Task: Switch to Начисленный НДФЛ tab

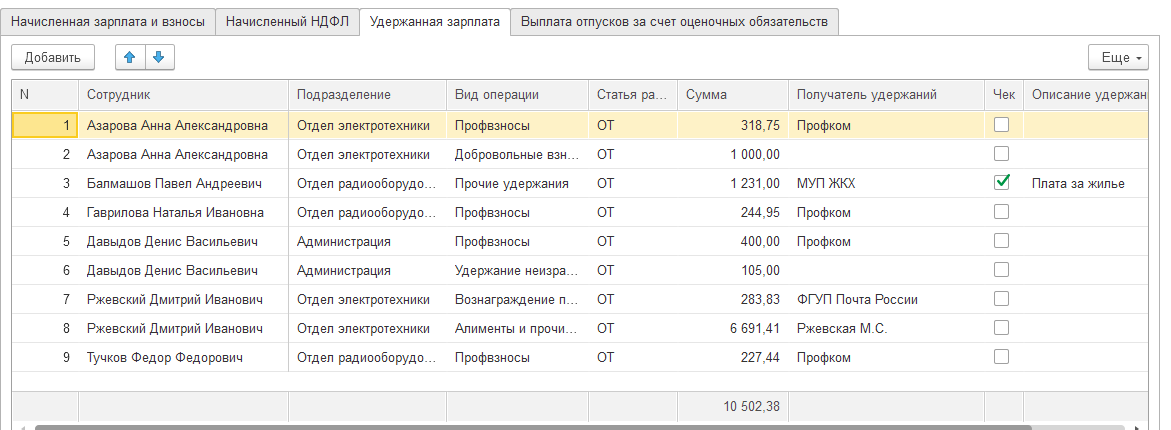Action: click(x=287, y=21)
